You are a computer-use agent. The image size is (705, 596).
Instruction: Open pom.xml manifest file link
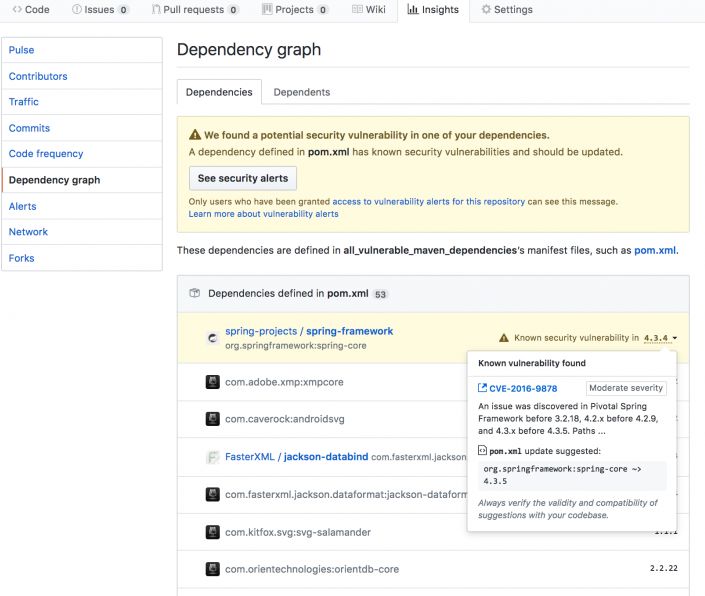[655, 250]
